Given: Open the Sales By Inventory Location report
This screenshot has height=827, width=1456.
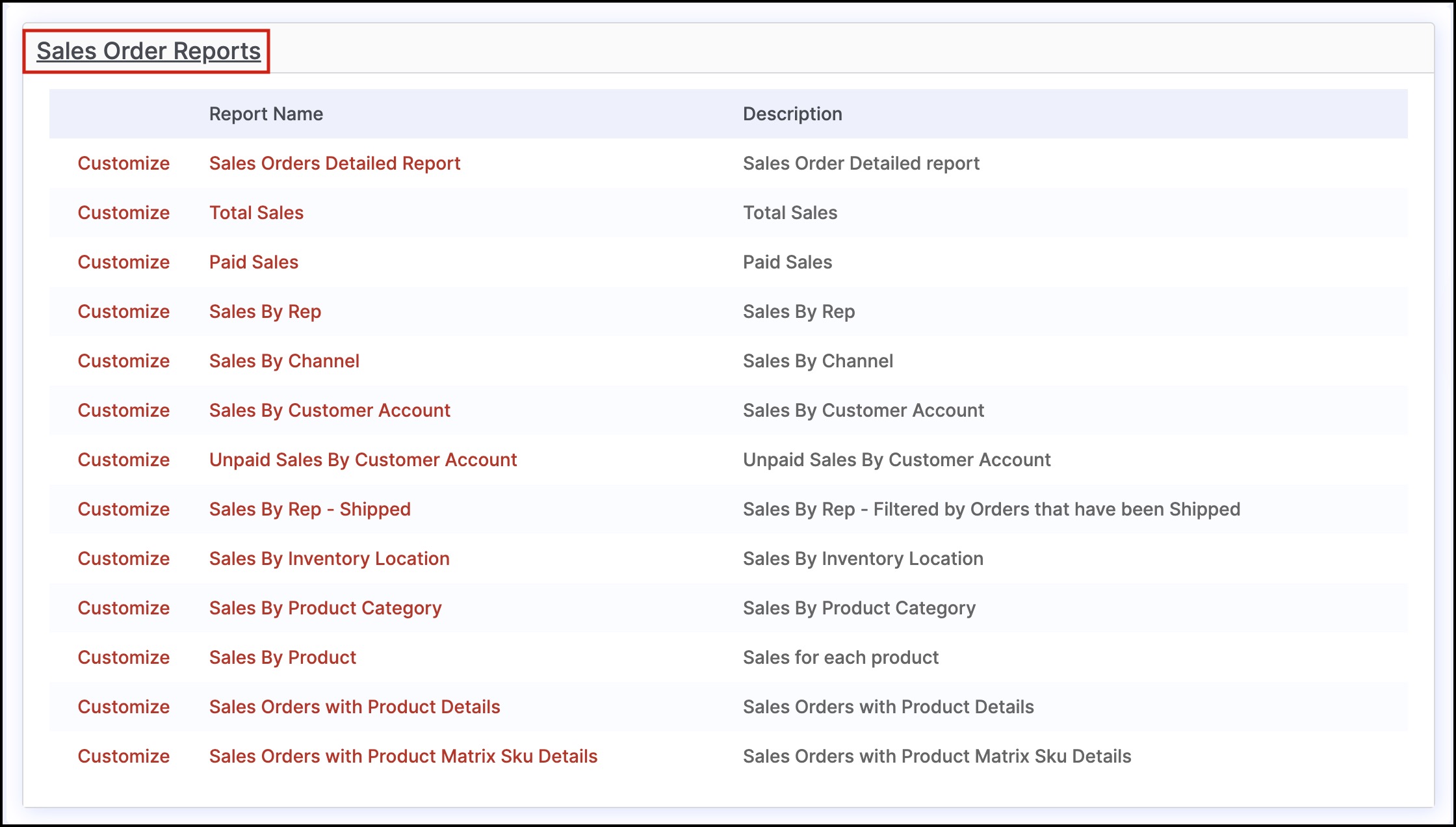Looking at the screenshot, I should (329, 558).
